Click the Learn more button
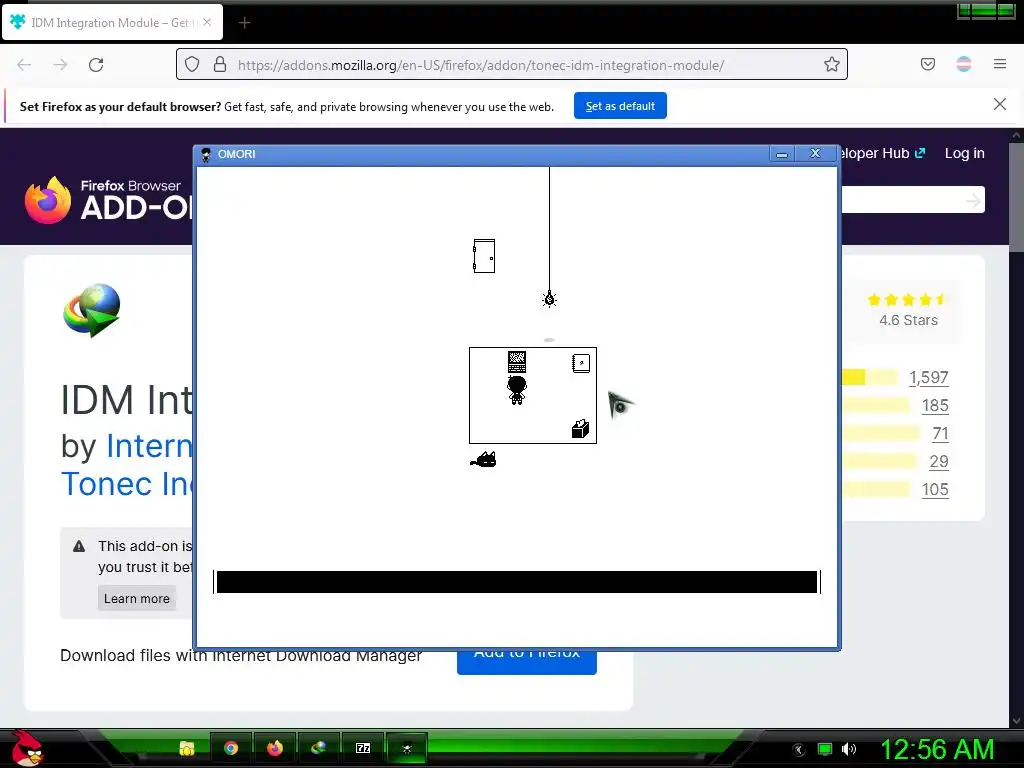 136,598
